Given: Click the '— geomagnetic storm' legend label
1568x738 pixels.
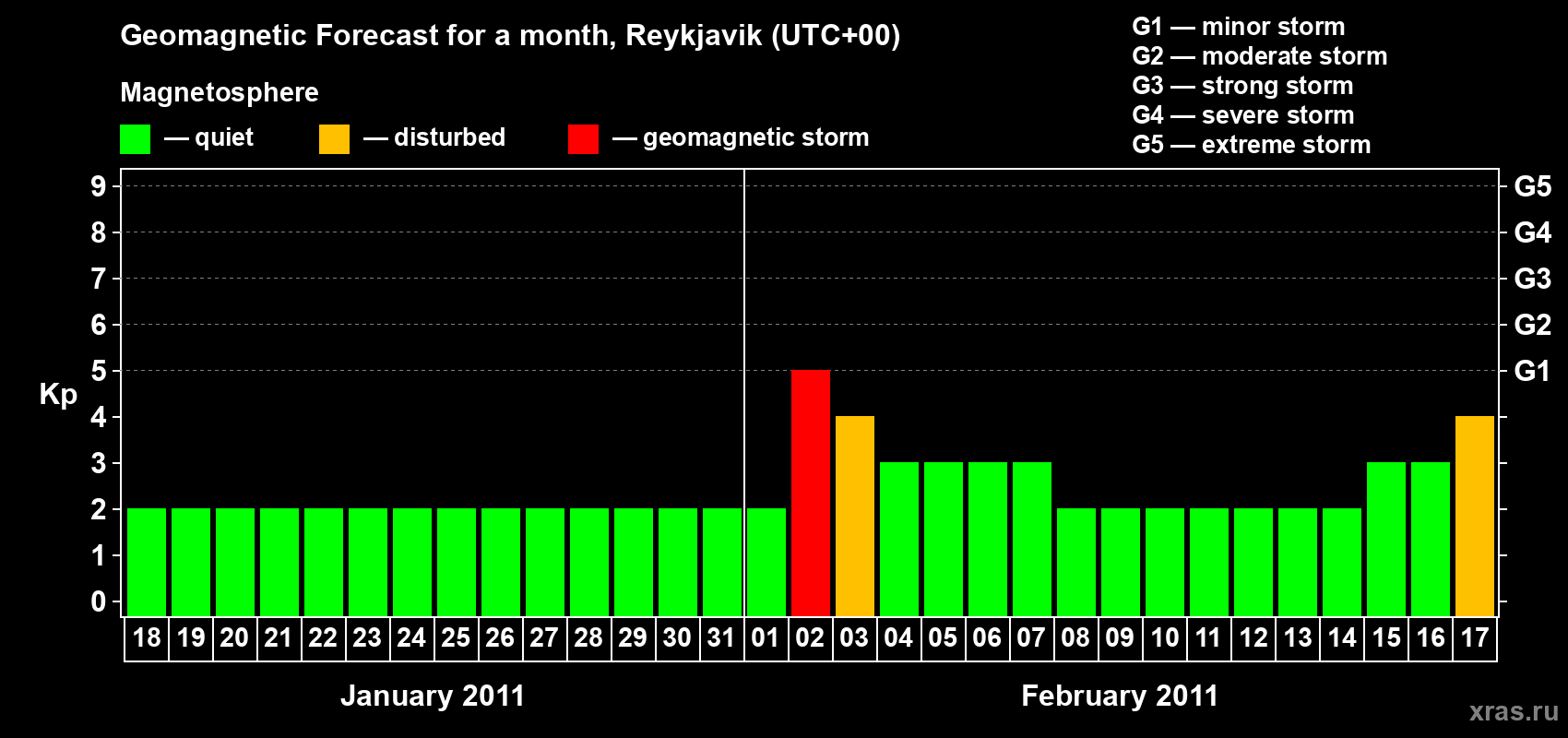Looking at the screenshot, I should [741, 138].
